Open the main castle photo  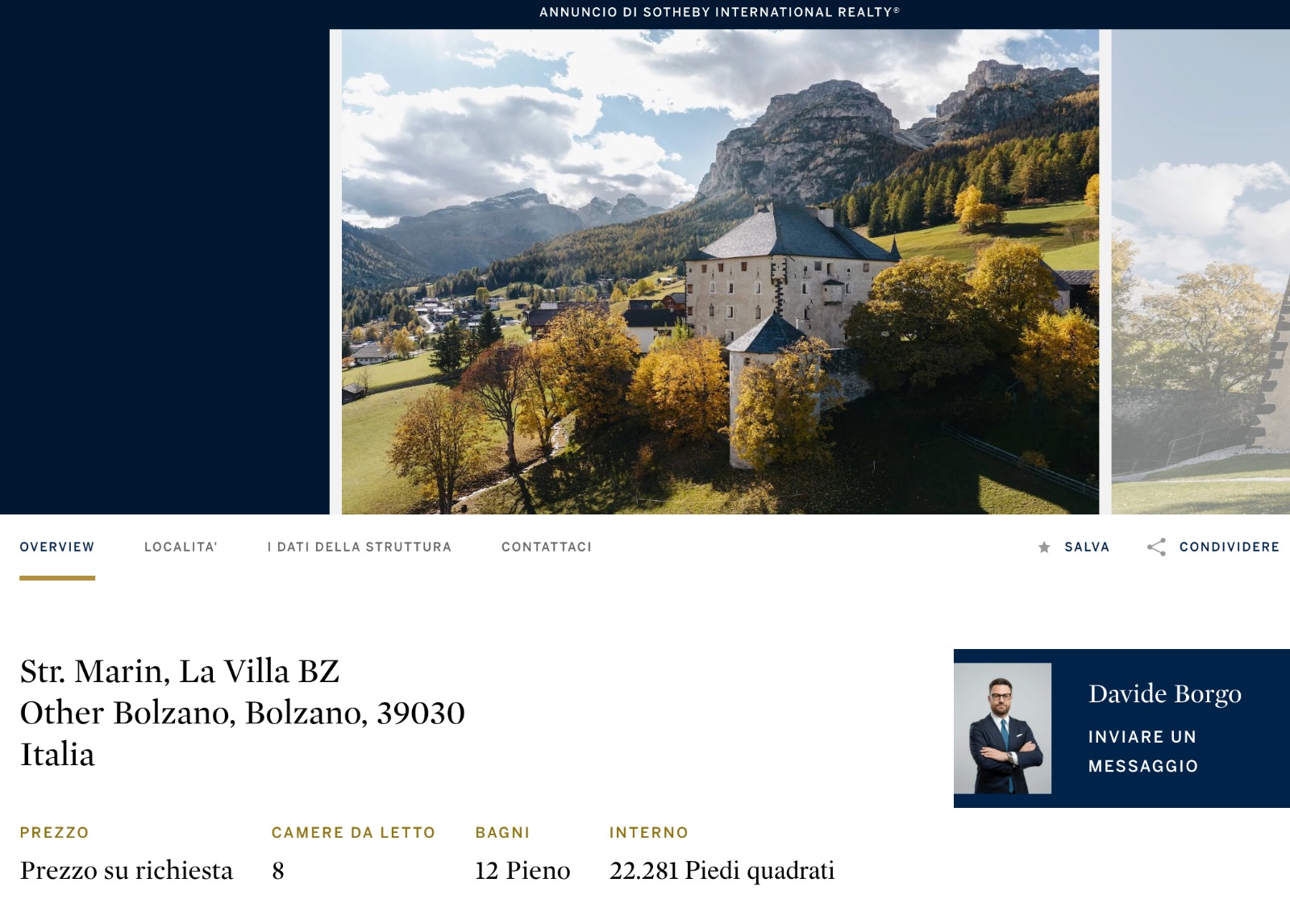coord(720,272)
